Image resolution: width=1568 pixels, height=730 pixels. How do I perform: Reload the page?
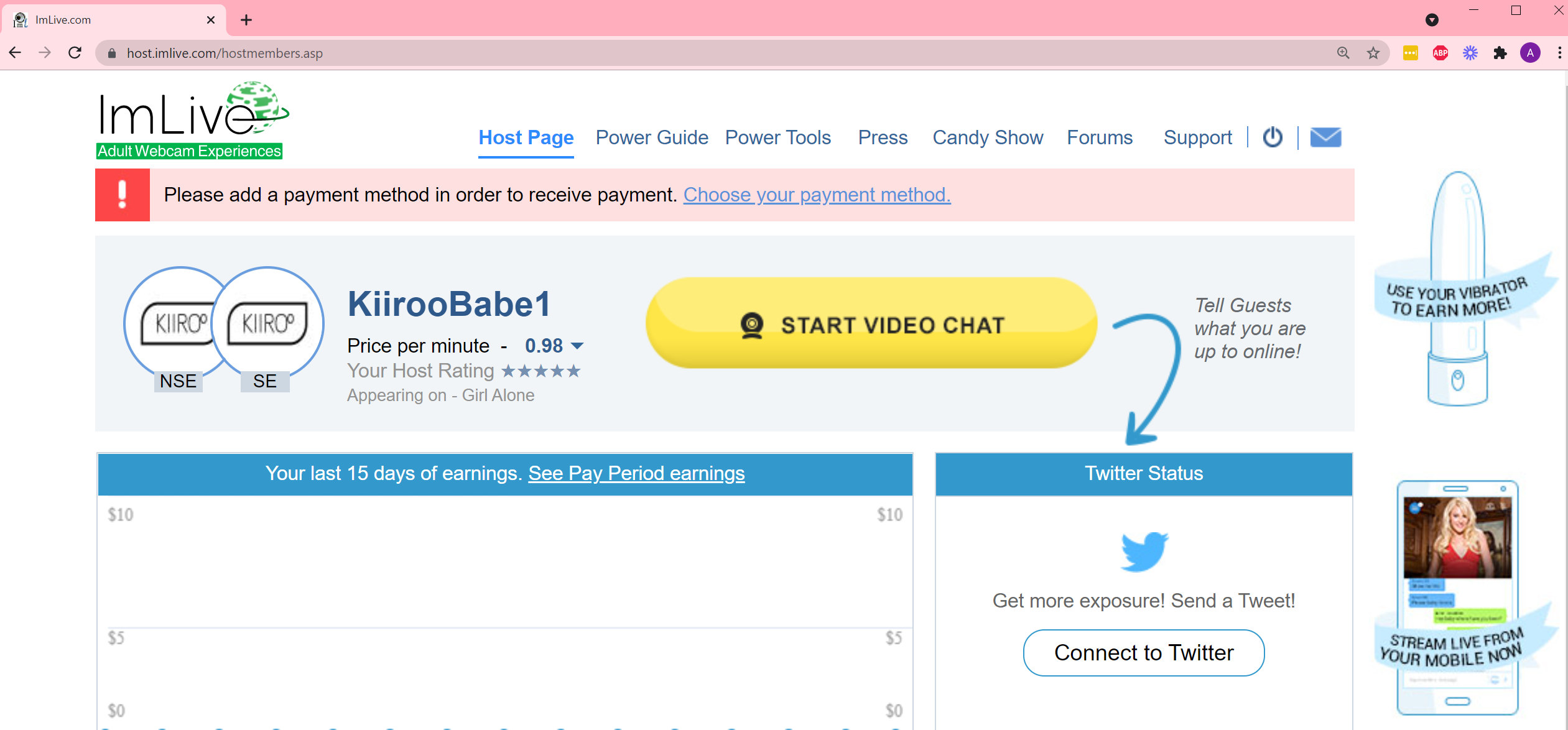point(75,53)
